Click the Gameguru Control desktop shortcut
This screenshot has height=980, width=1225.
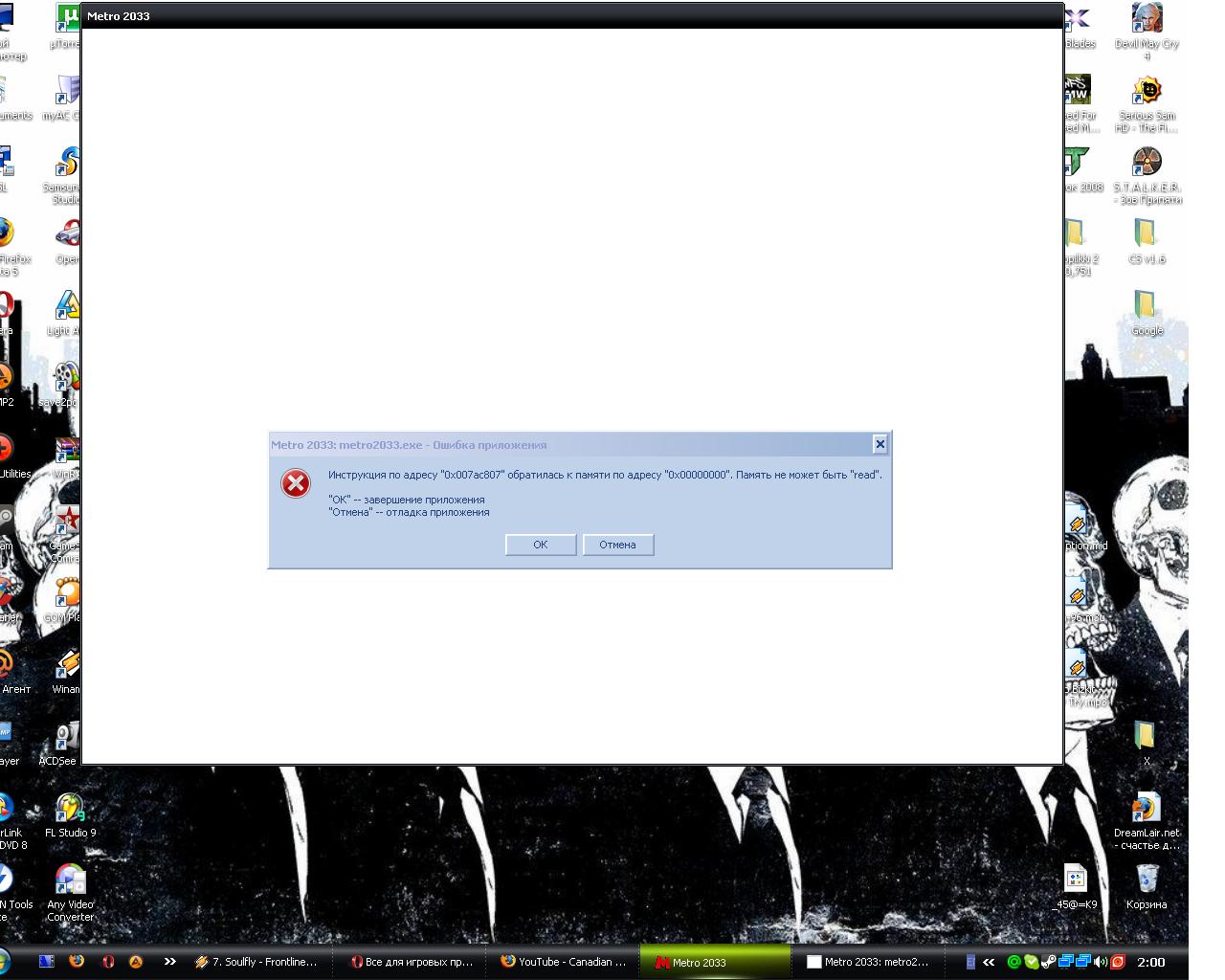(x=65, y=534)
